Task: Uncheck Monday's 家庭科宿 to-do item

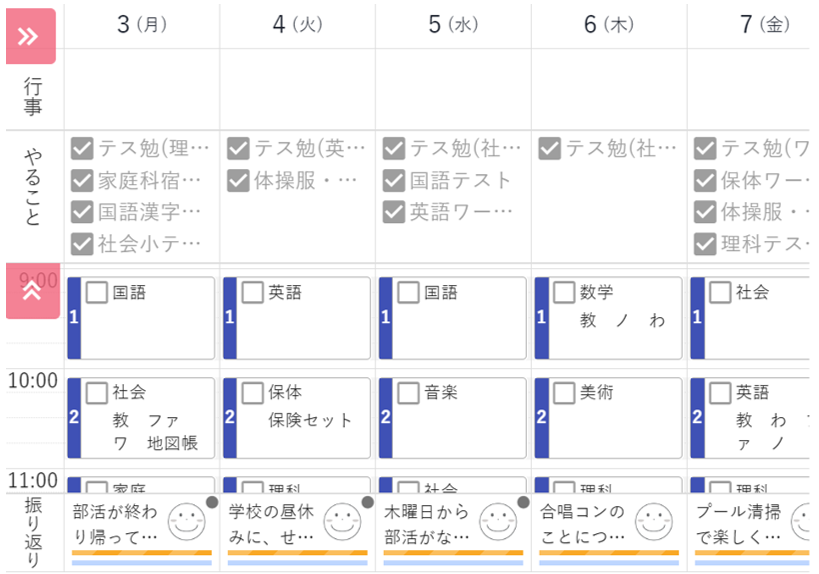Action: (82, 181)
